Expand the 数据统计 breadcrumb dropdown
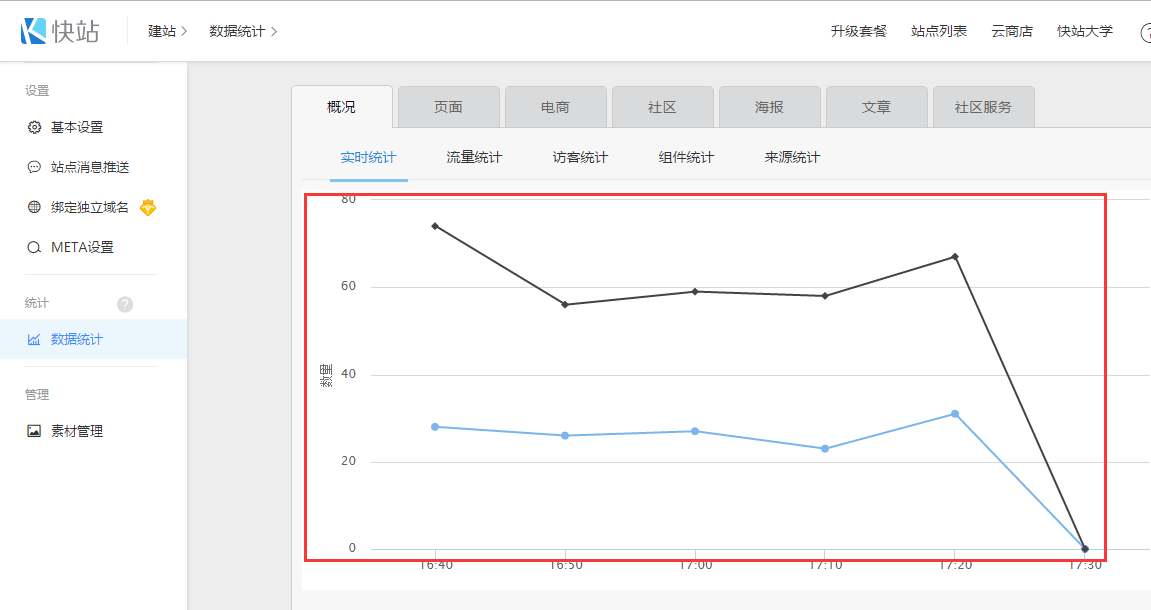 click(x=243, y=31)
